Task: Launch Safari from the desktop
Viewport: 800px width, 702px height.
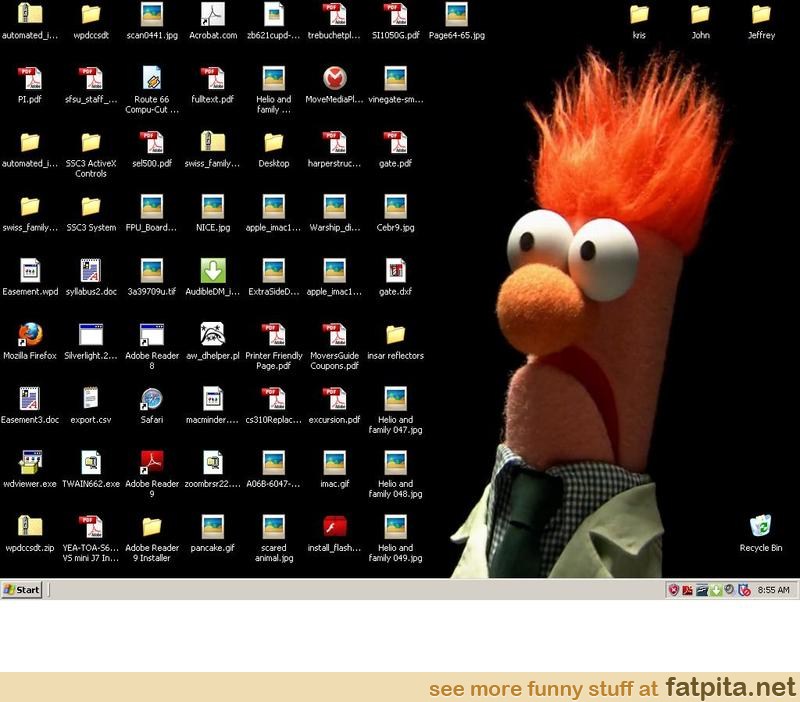Action: [152, 398]
